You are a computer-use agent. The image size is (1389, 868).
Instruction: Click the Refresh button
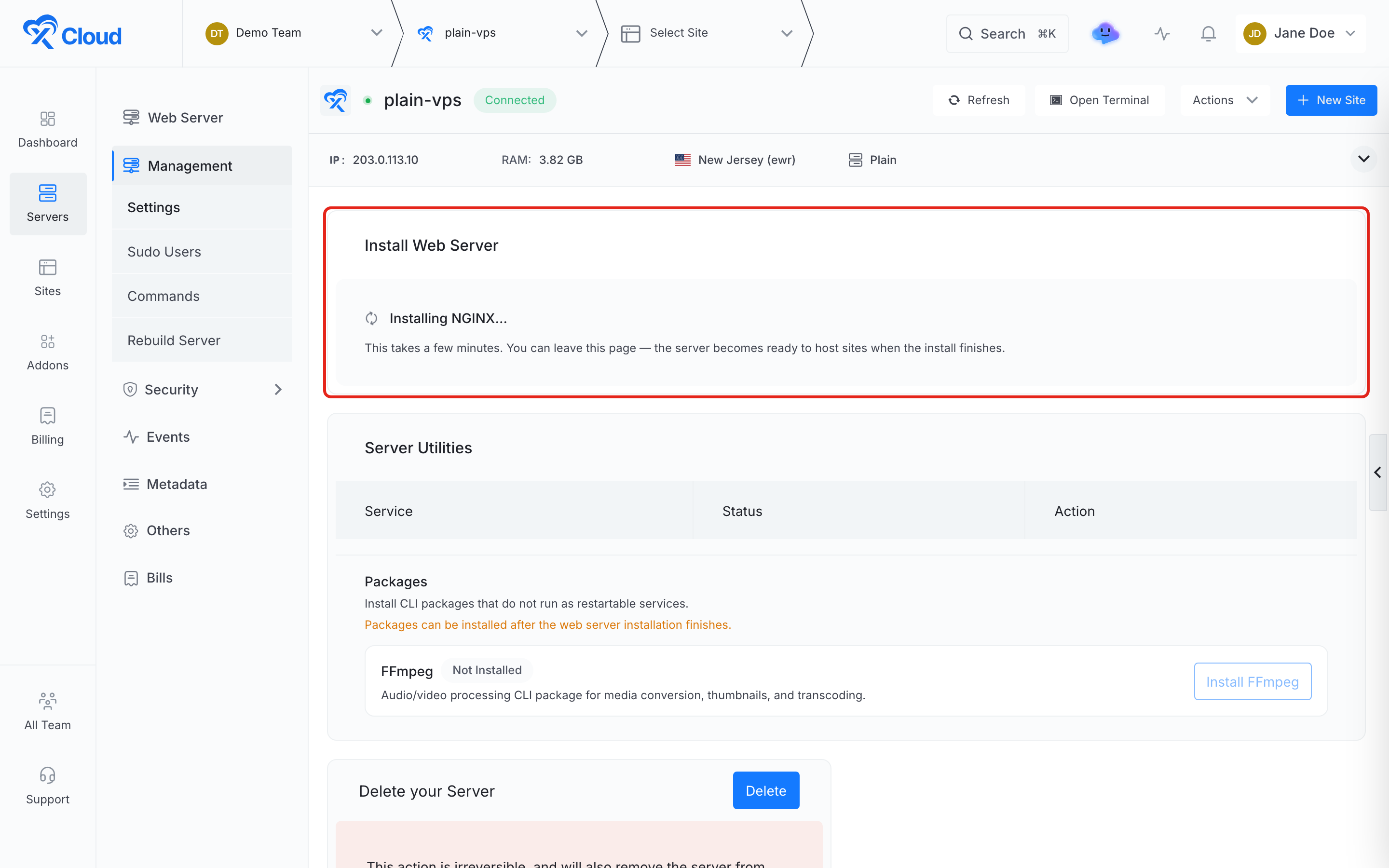point(979,100)
